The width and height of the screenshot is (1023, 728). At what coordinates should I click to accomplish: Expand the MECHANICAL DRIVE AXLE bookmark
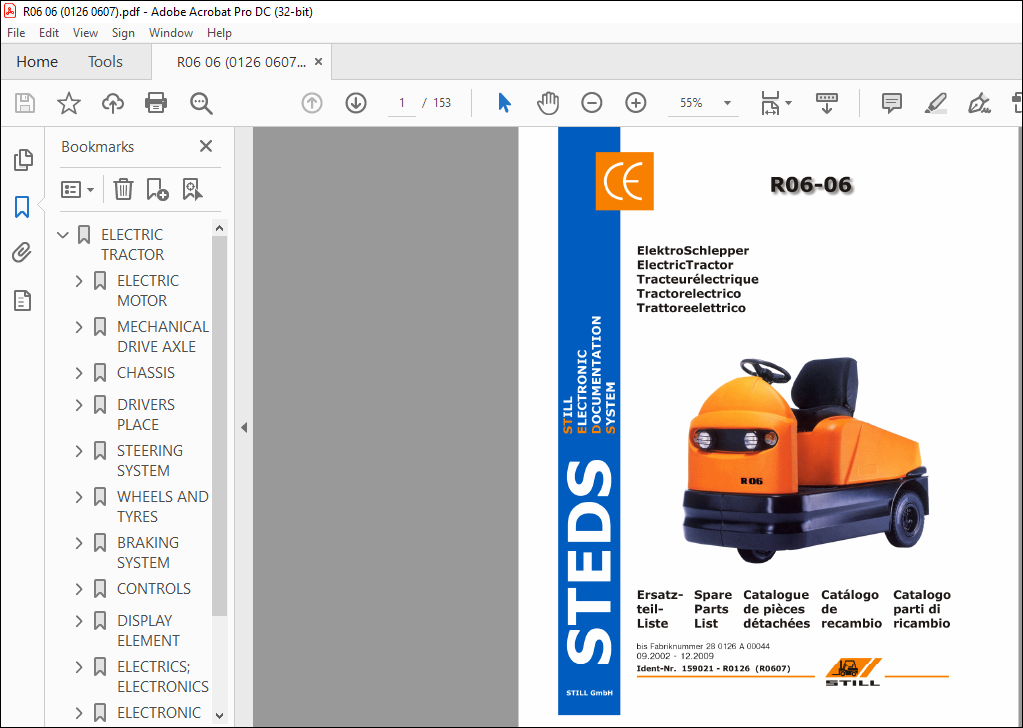tap(79, 327)
